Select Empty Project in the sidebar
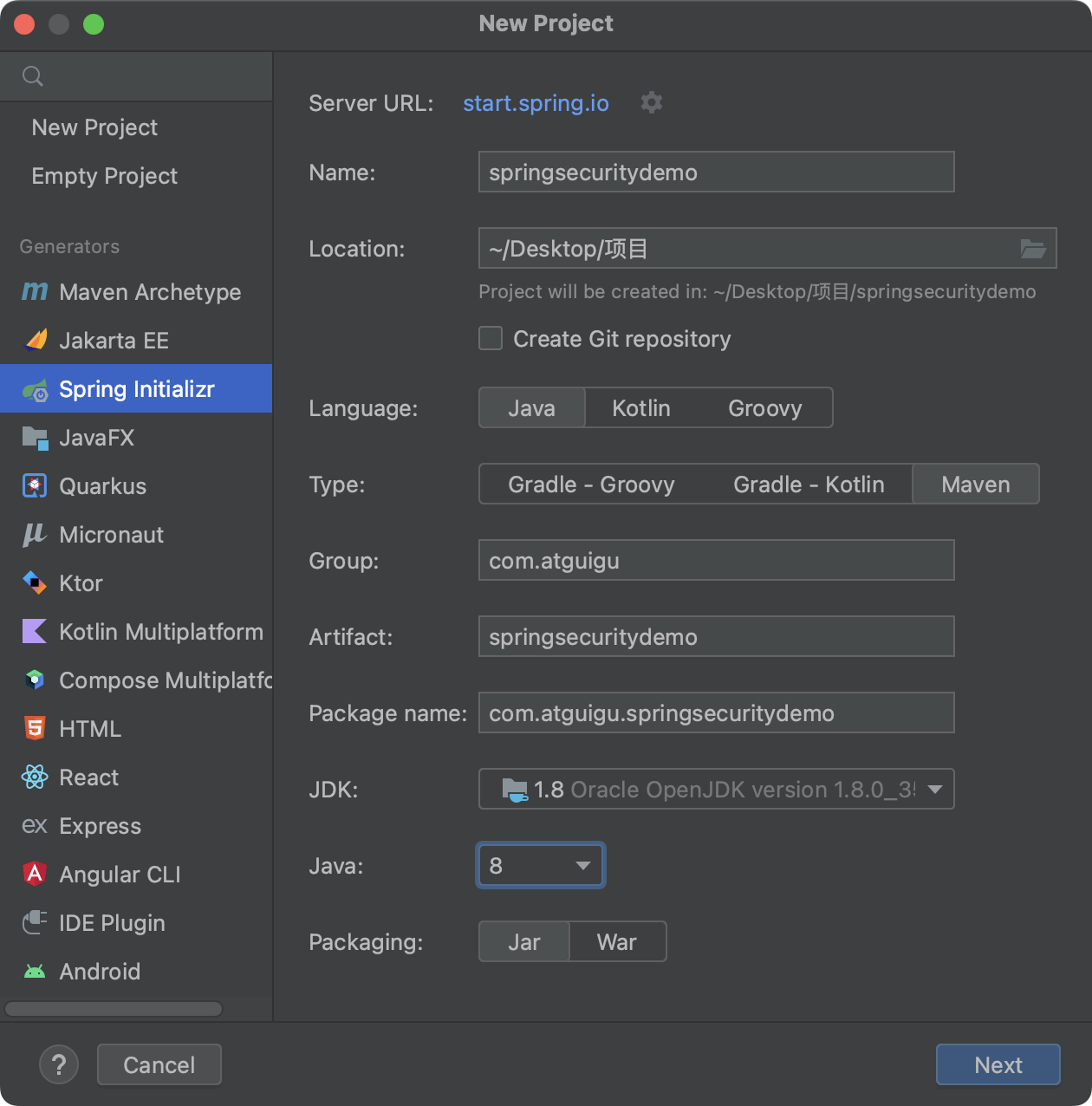Viewport: 1092px width, 1106px height. [x=105, y=176]
